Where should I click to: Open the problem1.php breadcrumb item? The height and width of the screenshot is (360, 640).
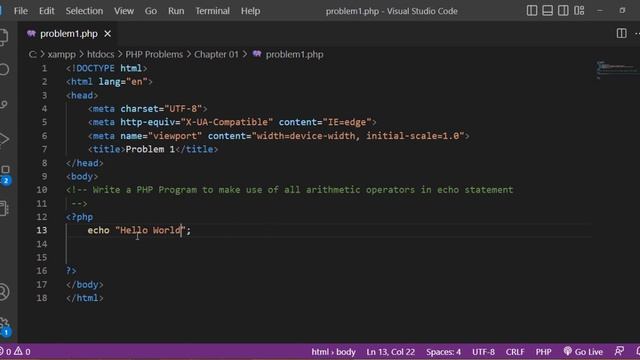point(288,54)
